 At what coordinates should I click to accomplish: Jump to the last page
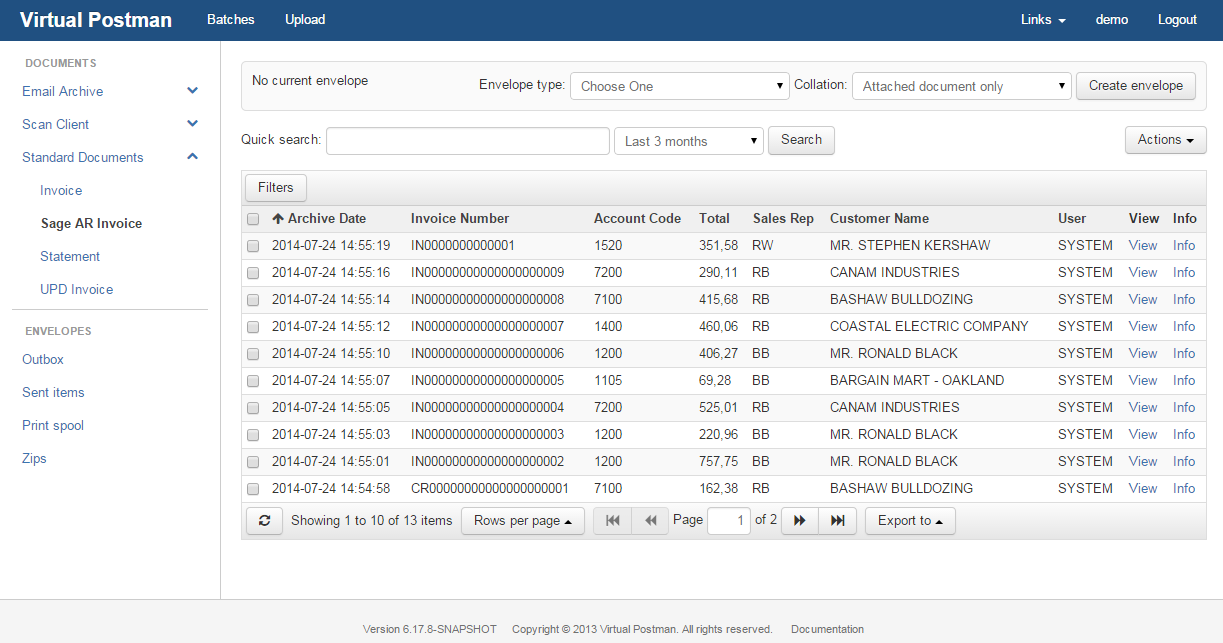point(837,520)
